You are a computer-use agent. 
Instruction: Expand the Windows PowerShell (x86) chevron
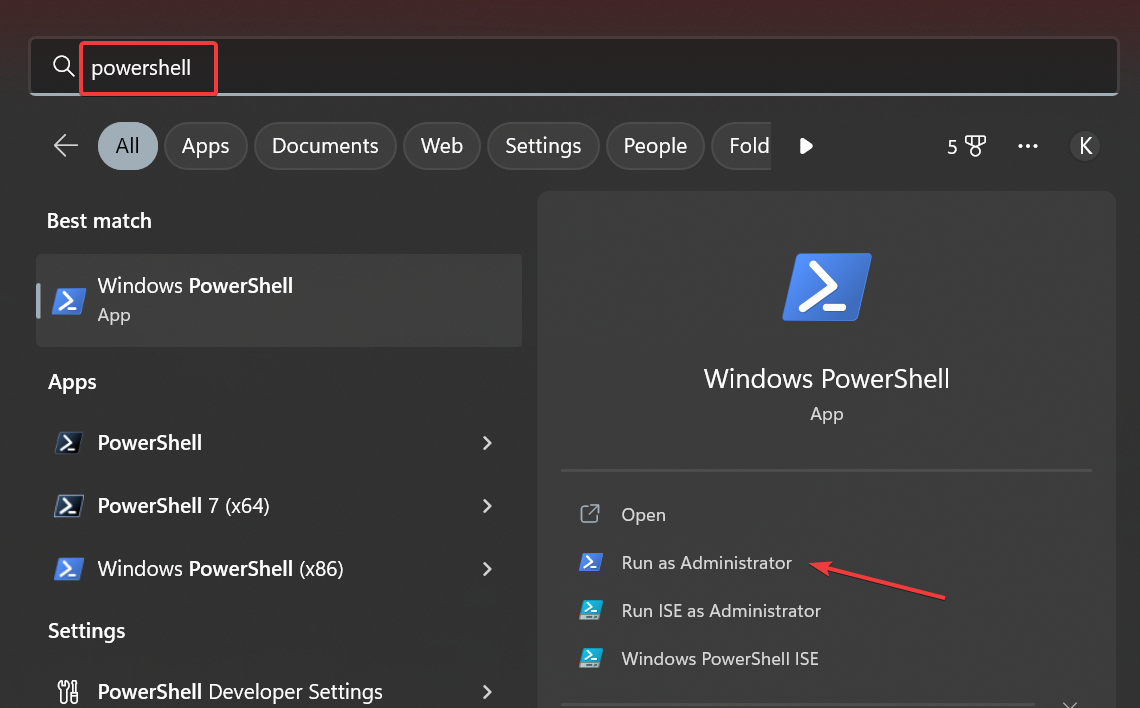487,568
